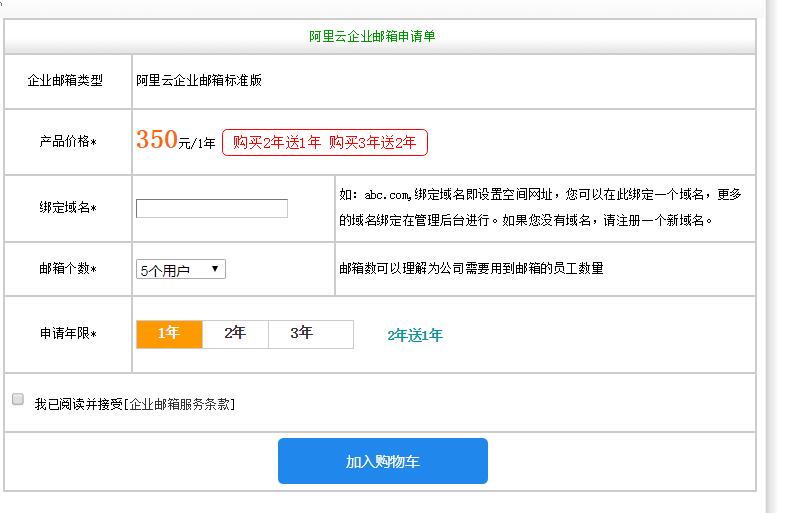Click the 阿里云企业邮箱标准版 product type text

pyautogui.click(x=199, y=80)
